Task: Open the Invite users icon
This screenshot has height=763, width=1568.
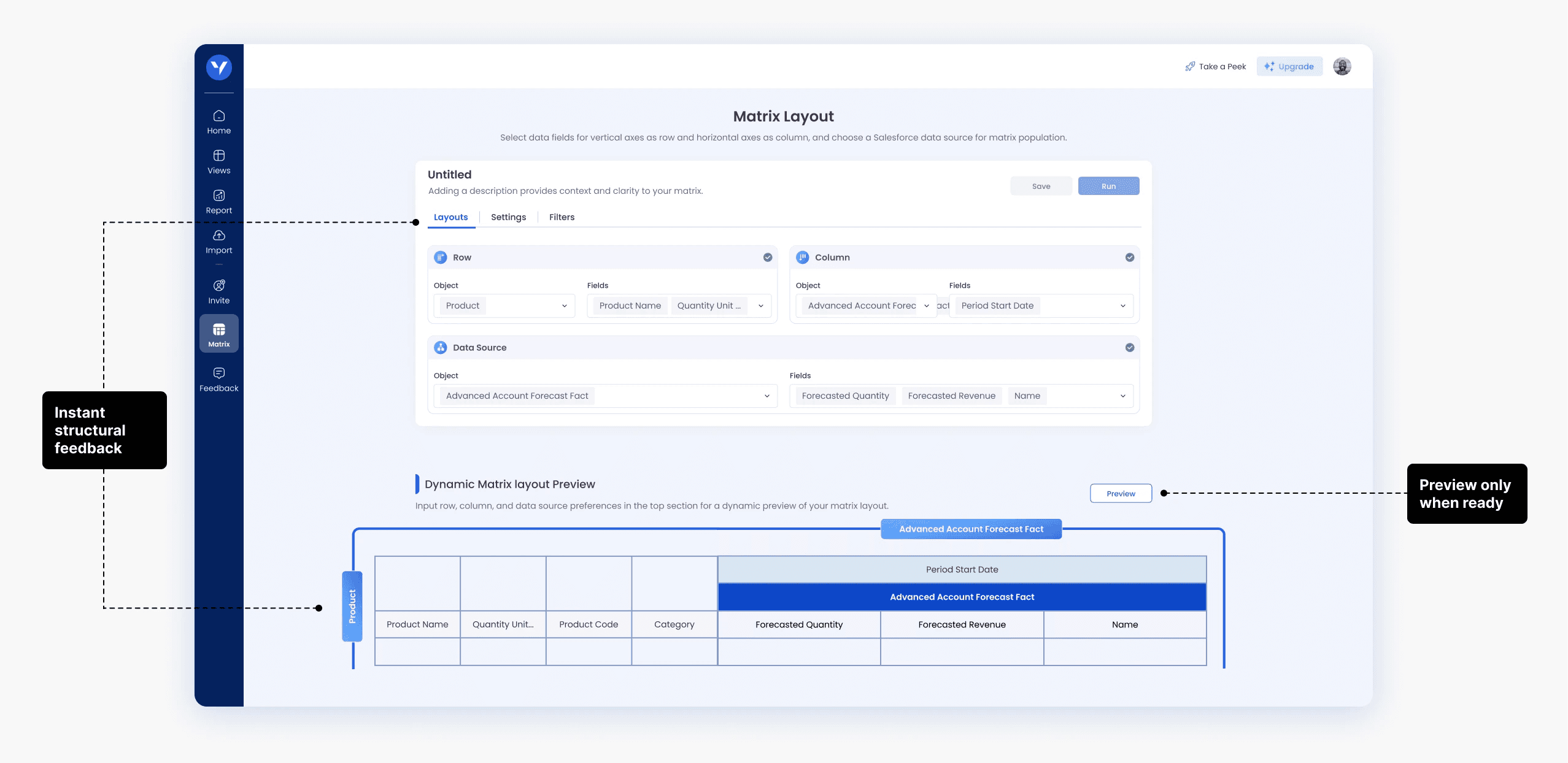Action: [218, 286]
